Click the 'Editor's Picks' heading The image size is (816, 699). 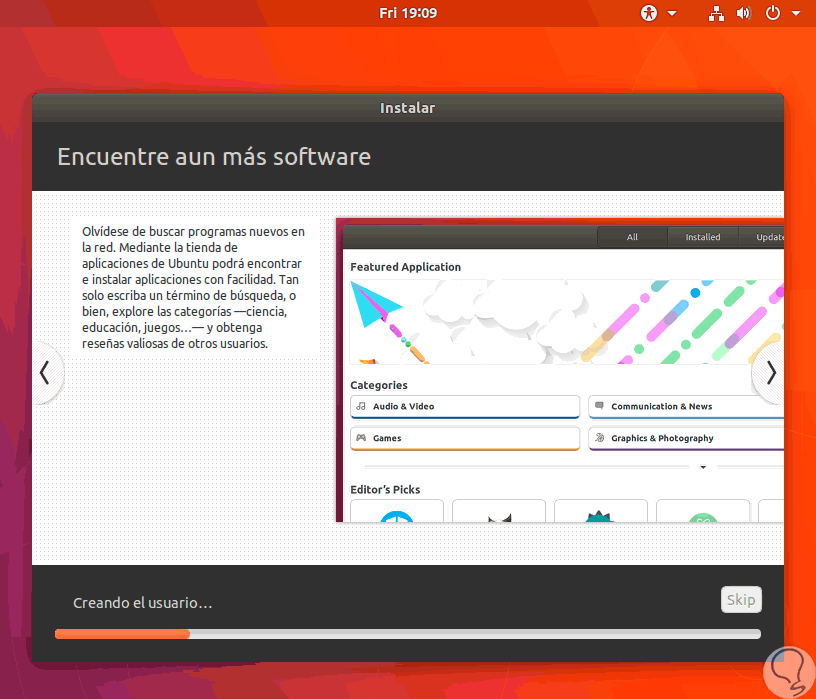(x=385, y=489)
